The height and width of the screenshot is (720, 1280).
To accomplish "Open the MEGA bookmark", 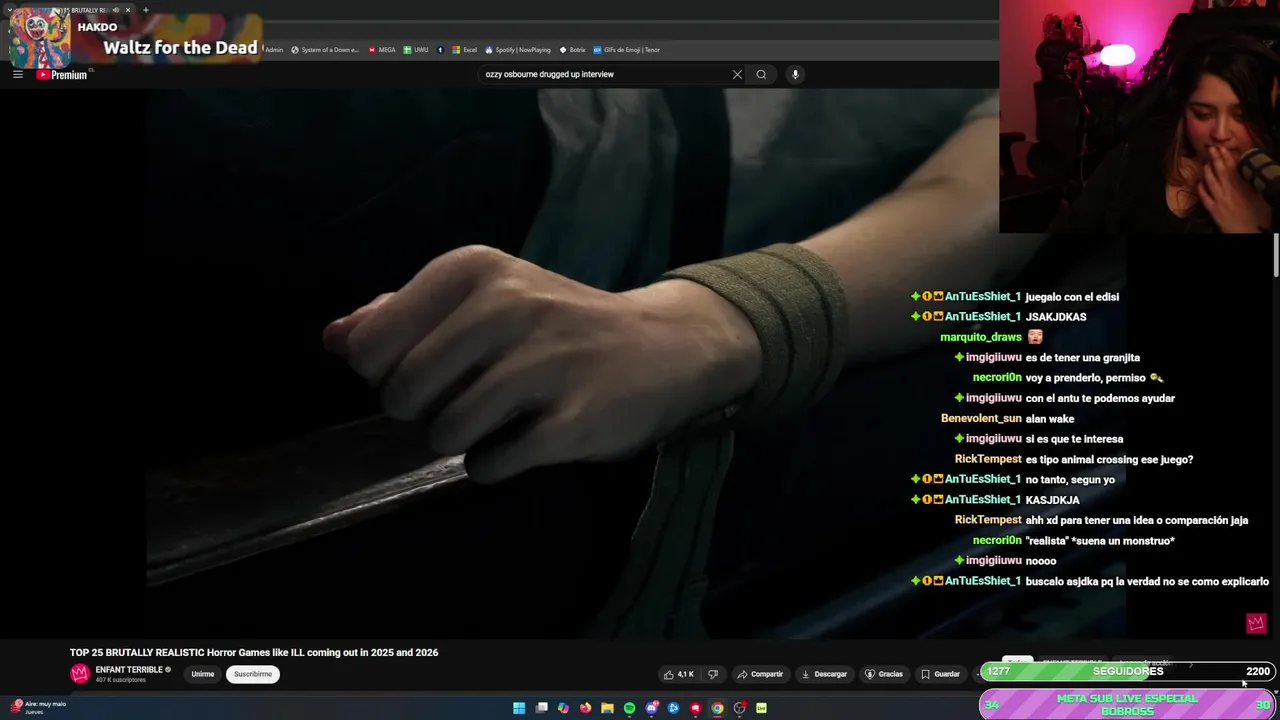I will pos(382,49).
